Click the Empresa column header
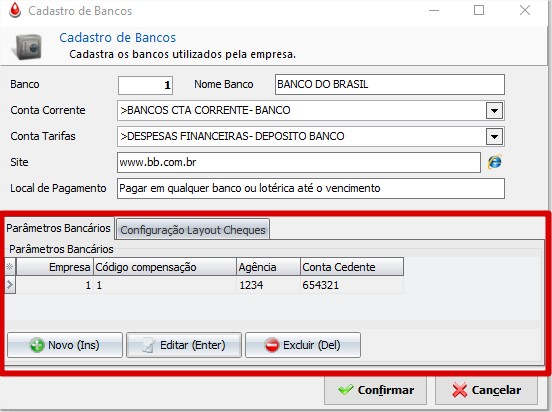Screen dimensions: 552x412 [x=55, y=267]
